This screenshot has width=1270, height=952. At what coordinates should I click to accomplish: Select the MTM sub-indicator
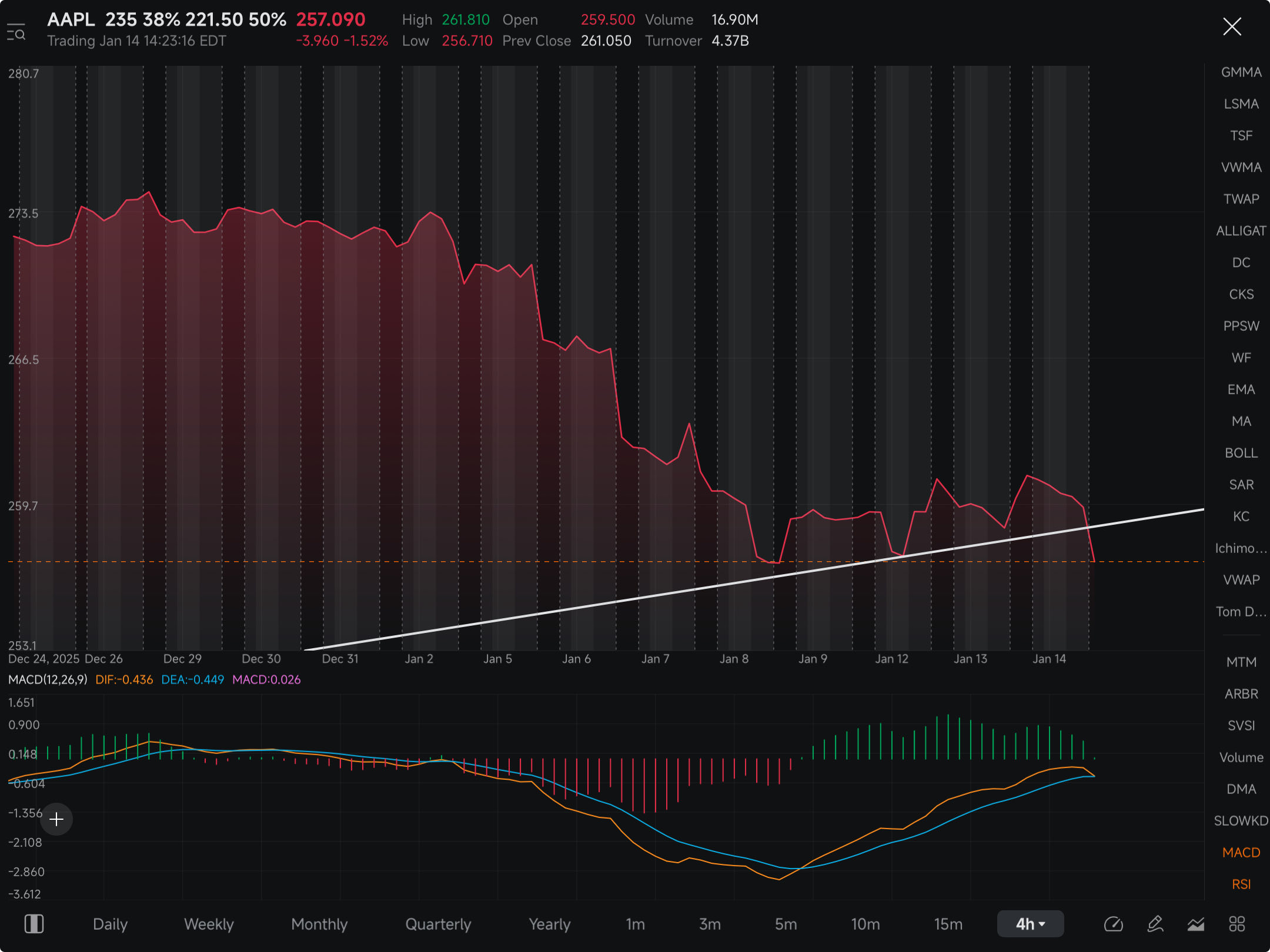[1241, 662]
